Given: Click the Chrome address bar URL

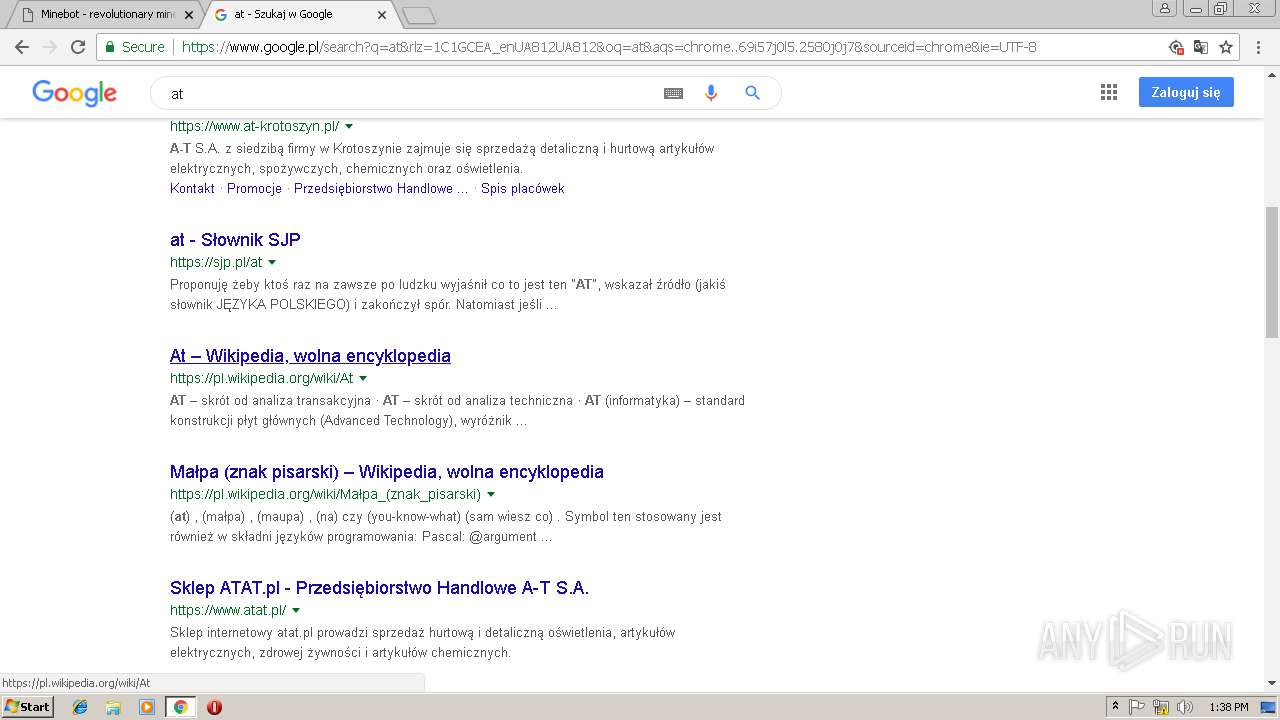Looking at the screenshot, I should click(x=609, y=47).
